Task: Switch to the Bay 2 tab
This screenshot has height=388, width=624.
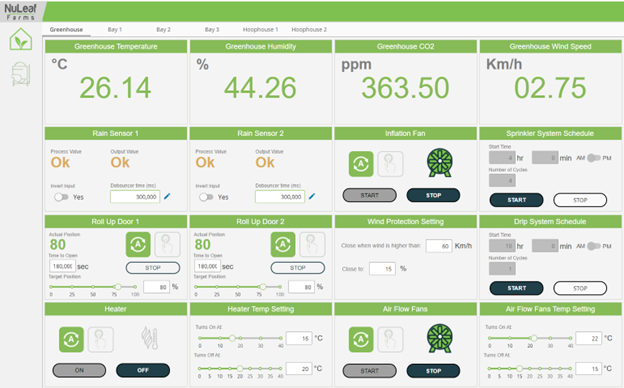Action: [163, 29]
